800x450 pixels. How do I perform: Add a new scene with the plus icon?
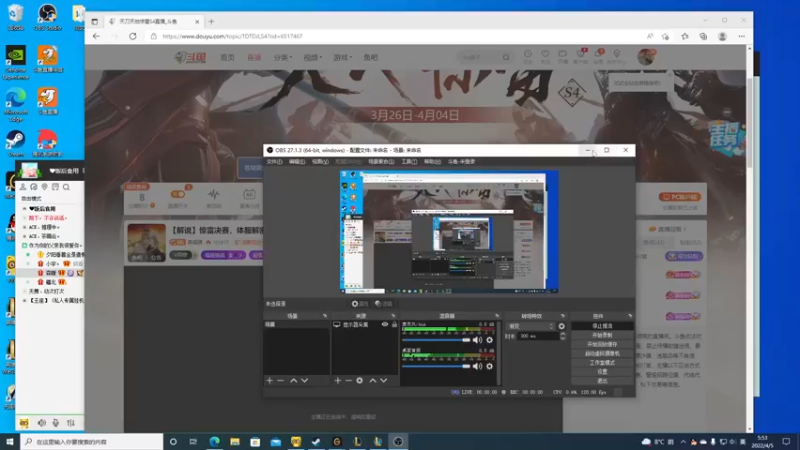click(x=269, y=381)
